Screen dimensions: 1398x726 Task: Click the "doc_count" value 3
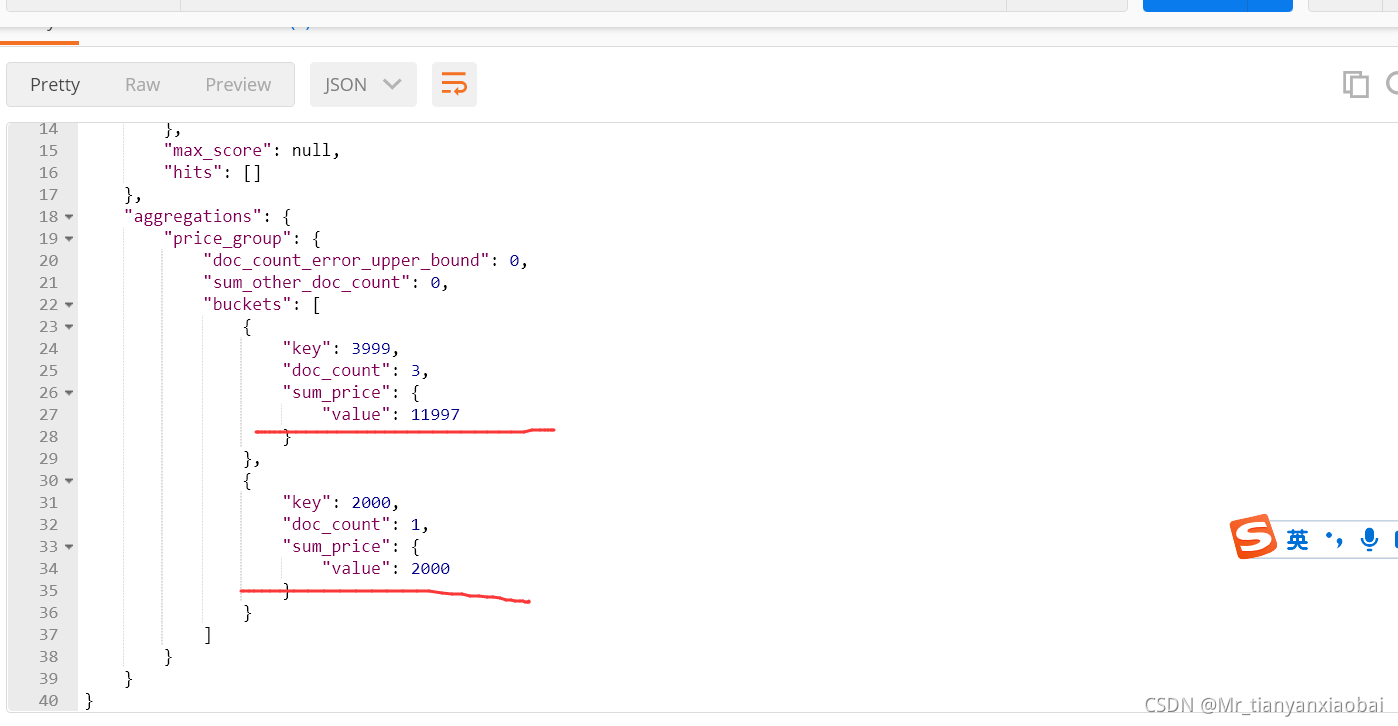[x=415, y=371]
